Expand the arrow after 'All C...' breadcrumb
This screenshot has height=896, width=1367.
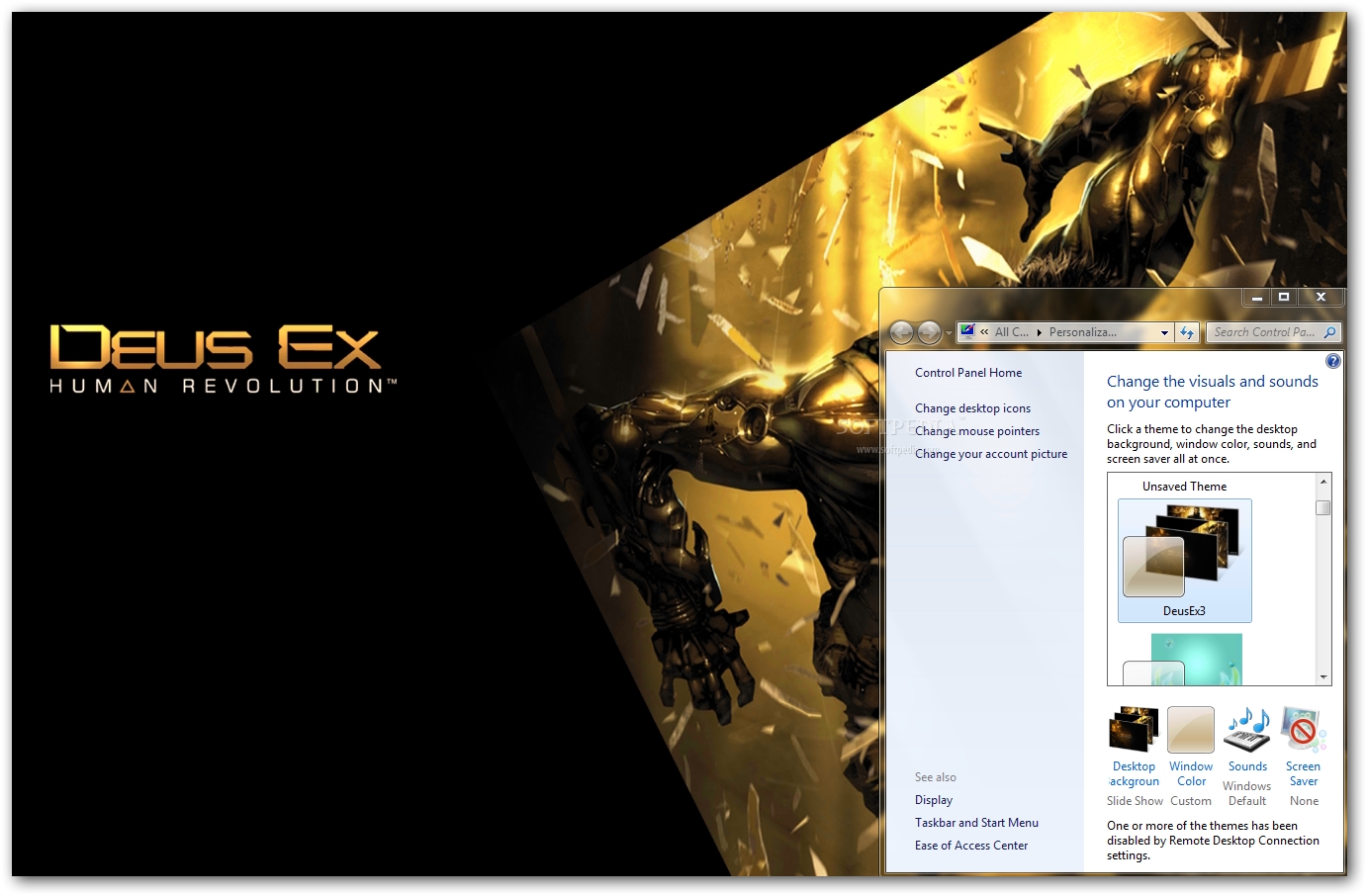click(1040, 332)
